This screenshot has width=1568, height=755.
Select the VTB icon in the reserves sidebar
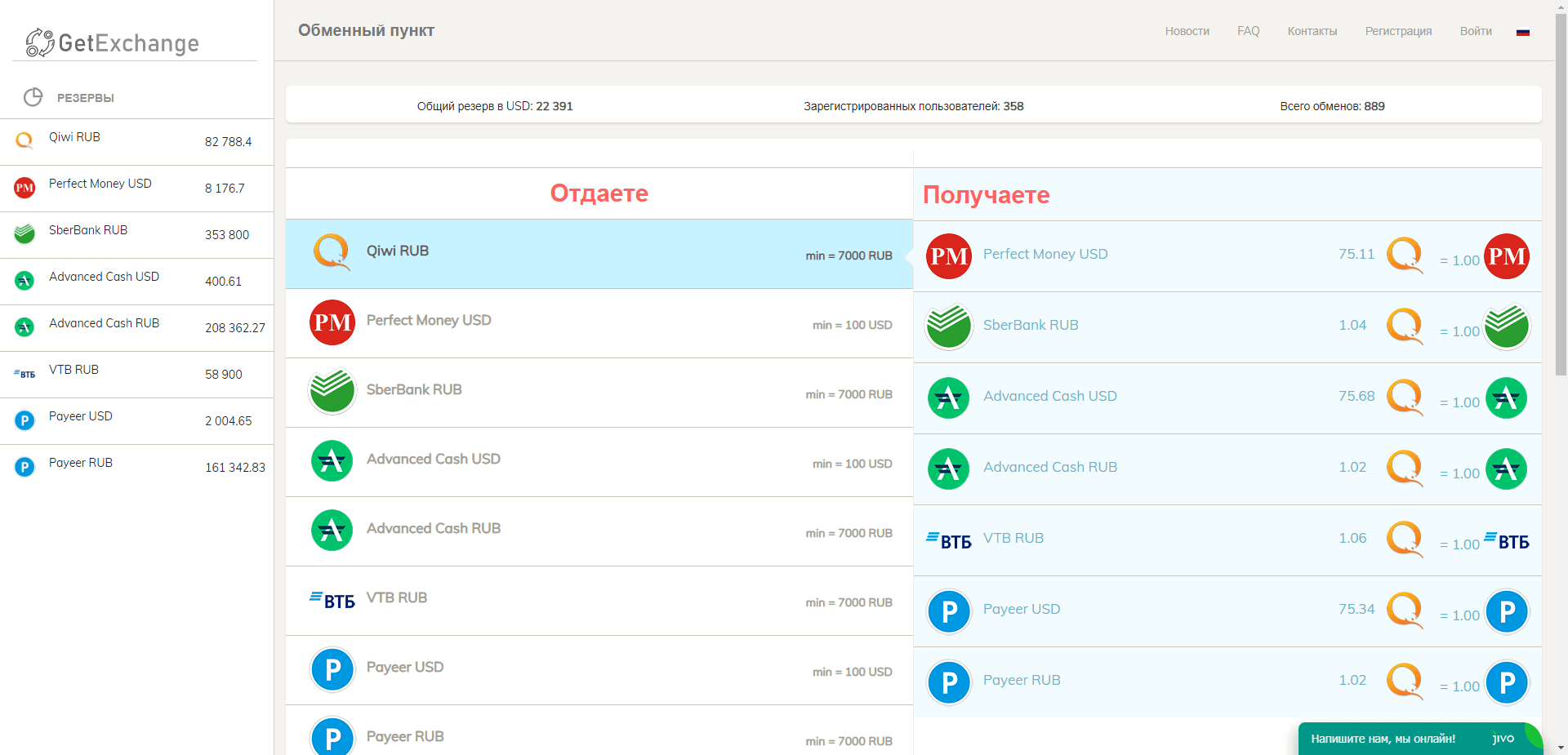click(24, 373)
